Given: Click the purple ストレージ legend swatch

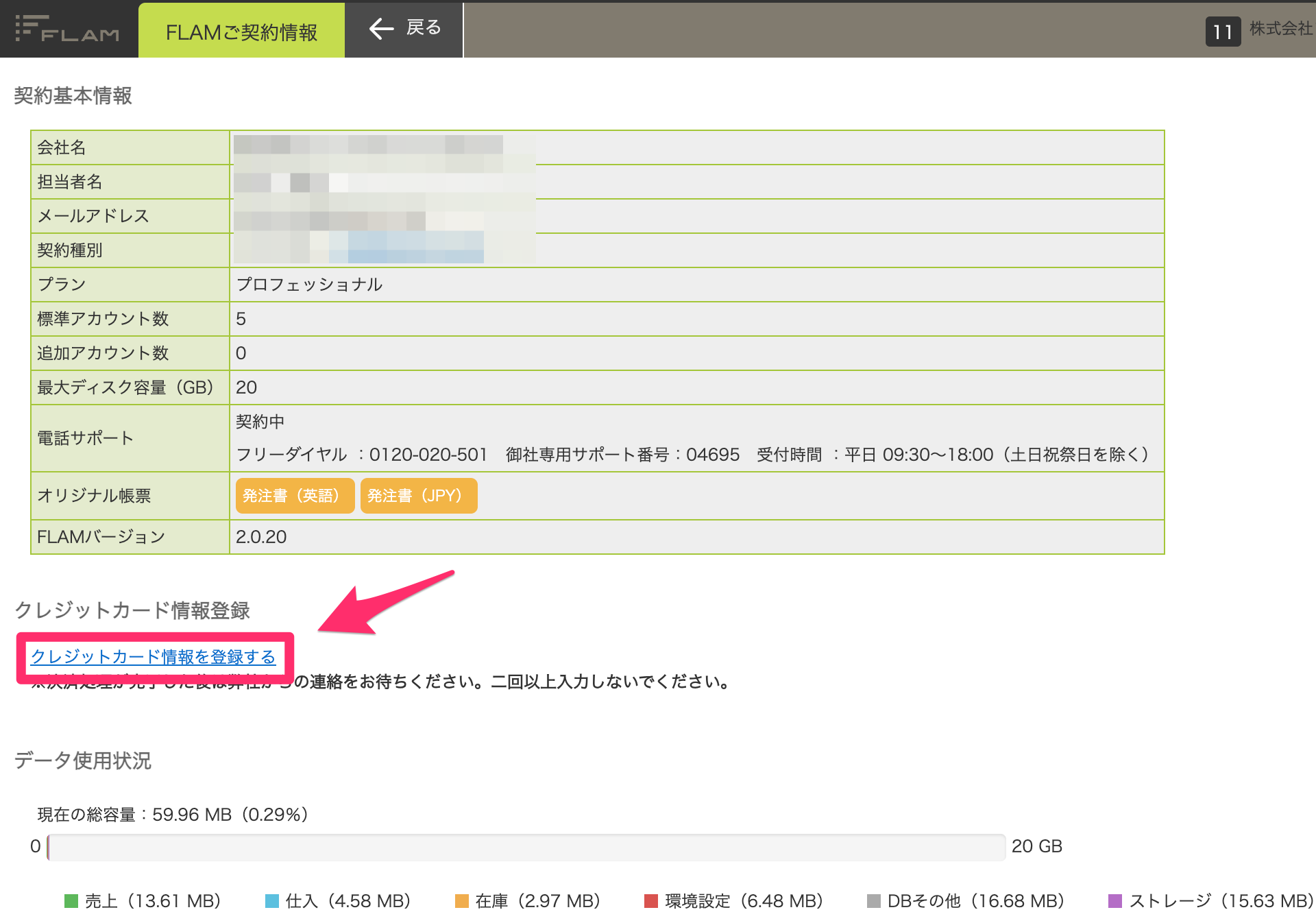Looking at the screenshot, I should (x=1115, y=901).
